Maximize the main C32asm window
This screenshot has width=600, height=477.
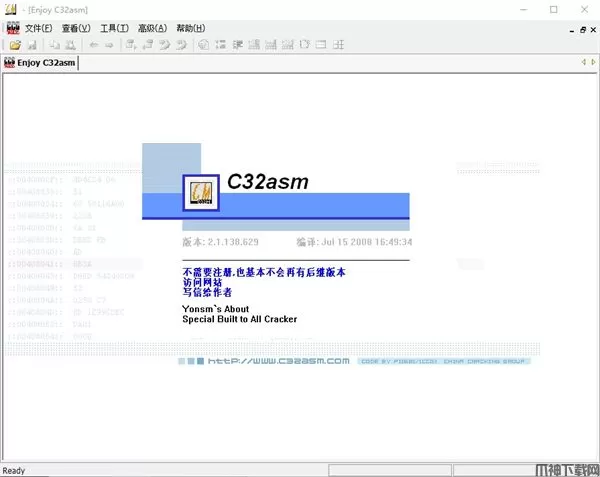click(553, 10)
